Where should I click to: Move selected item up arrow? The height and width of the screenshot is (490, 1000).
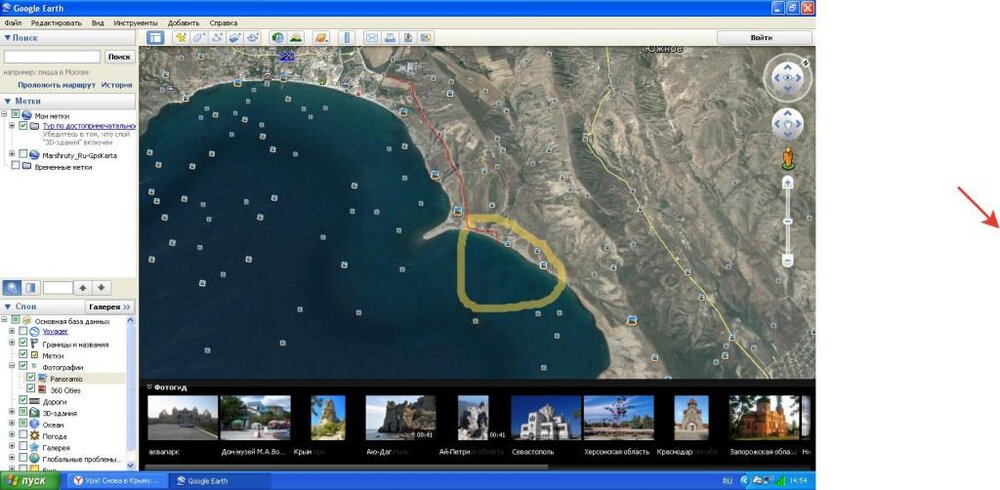(x=84, y=288)
